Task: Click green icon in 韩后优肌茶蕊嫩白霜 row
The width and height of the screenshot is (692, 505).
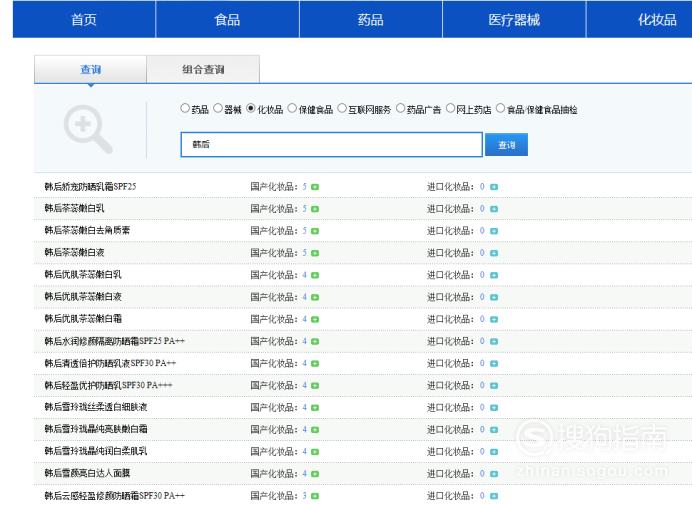Action: (x=315, y=320)
